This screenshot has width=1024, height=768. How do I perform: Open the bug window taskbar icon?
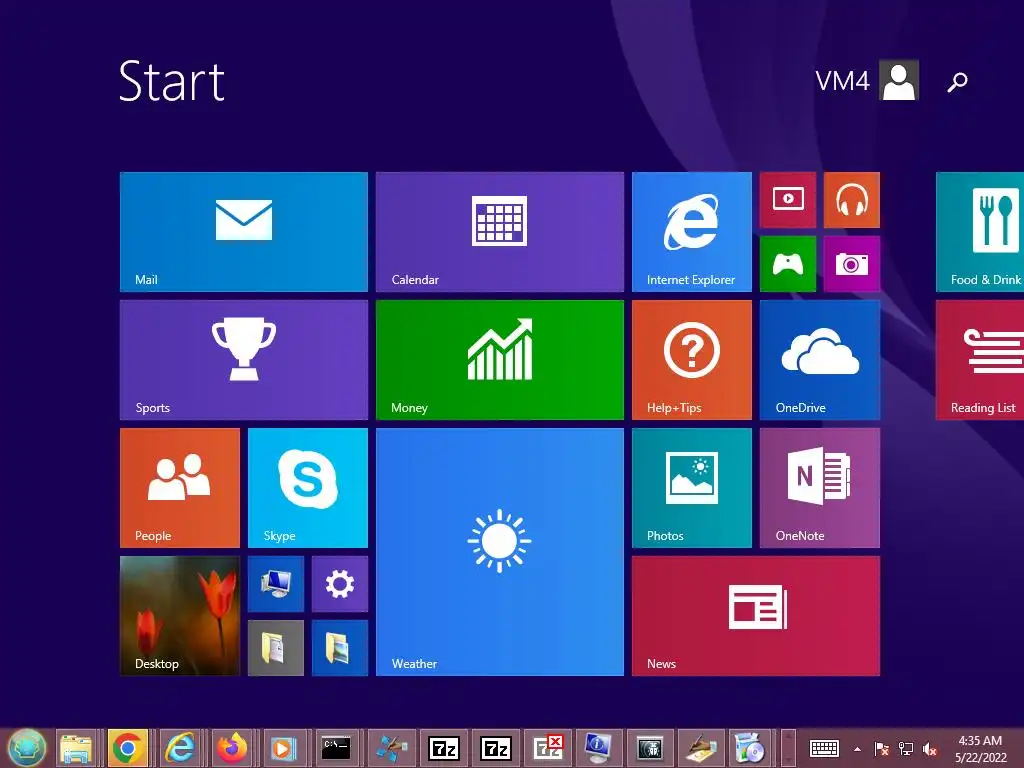(650, 748)
